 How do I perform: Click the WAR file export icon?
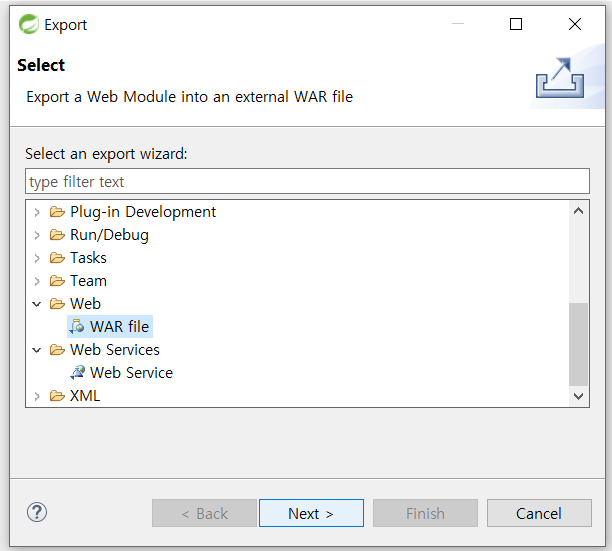point(77,327)
